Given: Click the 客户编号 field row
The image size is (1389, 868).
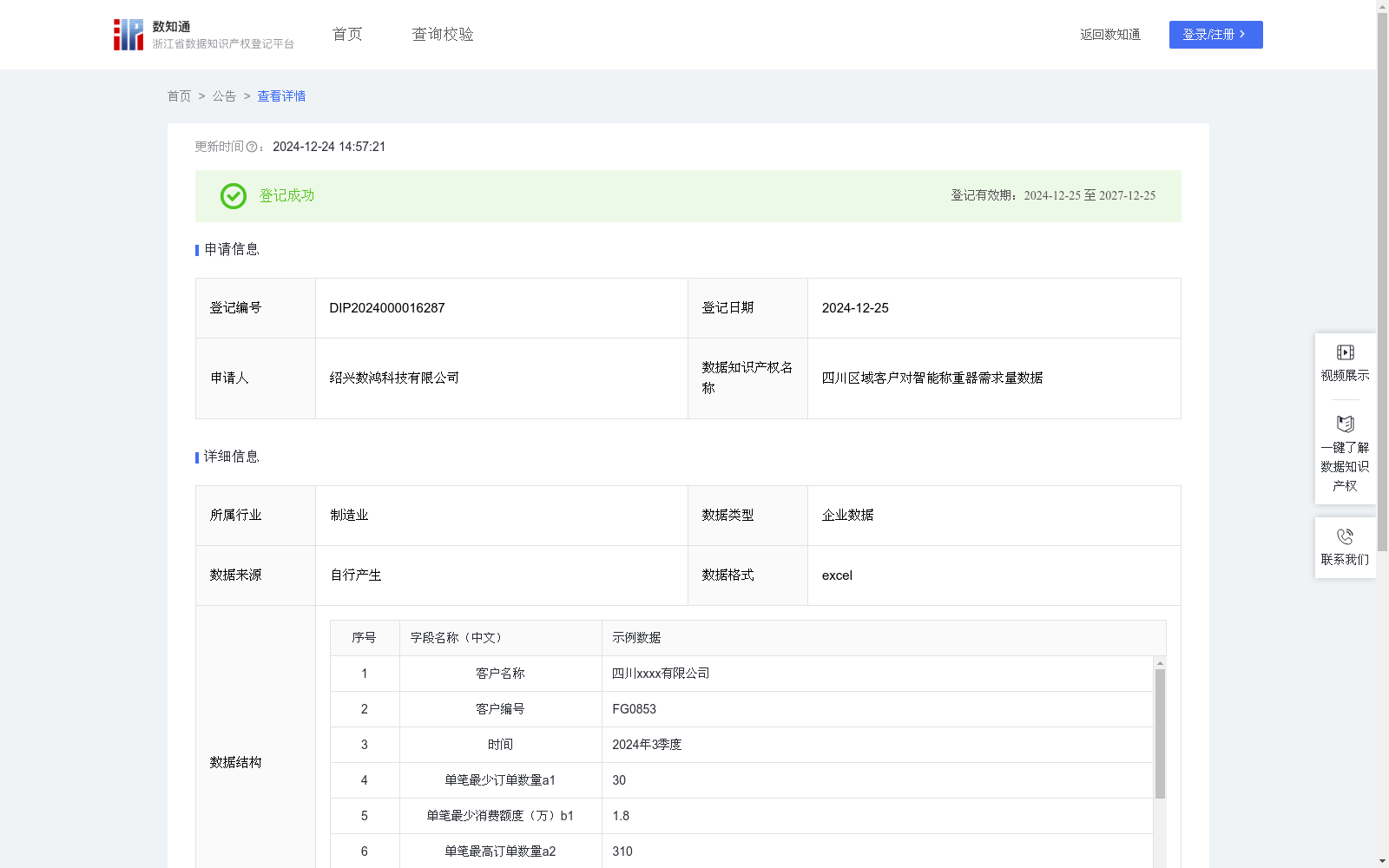Looking at the screenshot, I should 742,709.
